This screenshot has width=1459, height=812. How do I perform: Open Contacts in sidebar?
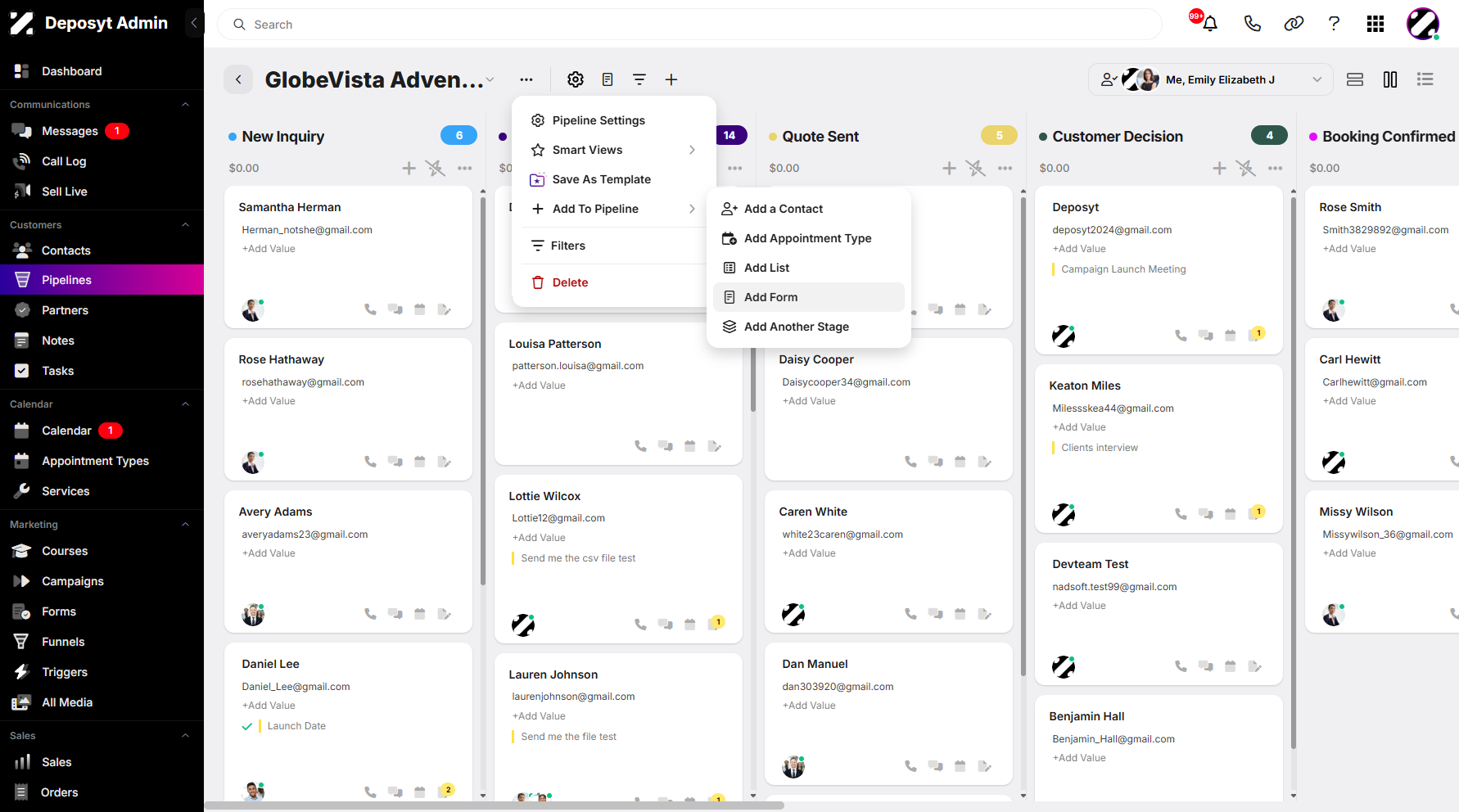pos(102,250)
